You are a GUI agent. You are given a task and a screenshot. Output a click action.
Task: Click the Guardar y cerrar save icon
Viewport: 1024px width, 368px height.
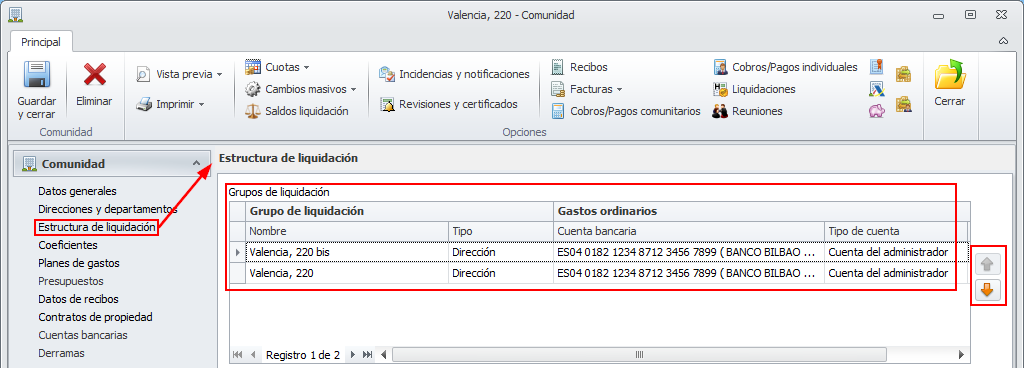pyautogui.click(x=37, y=75)
